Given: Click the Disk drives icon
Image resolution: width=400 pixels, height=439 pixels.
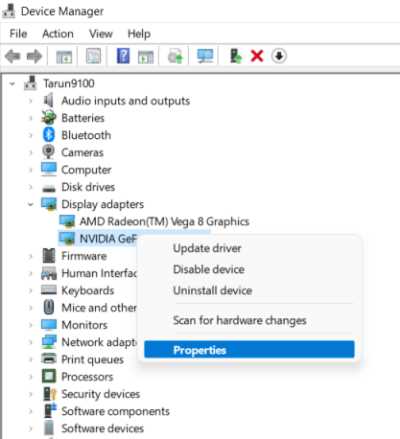Looking at the screenshot, I should coord(49,188).
